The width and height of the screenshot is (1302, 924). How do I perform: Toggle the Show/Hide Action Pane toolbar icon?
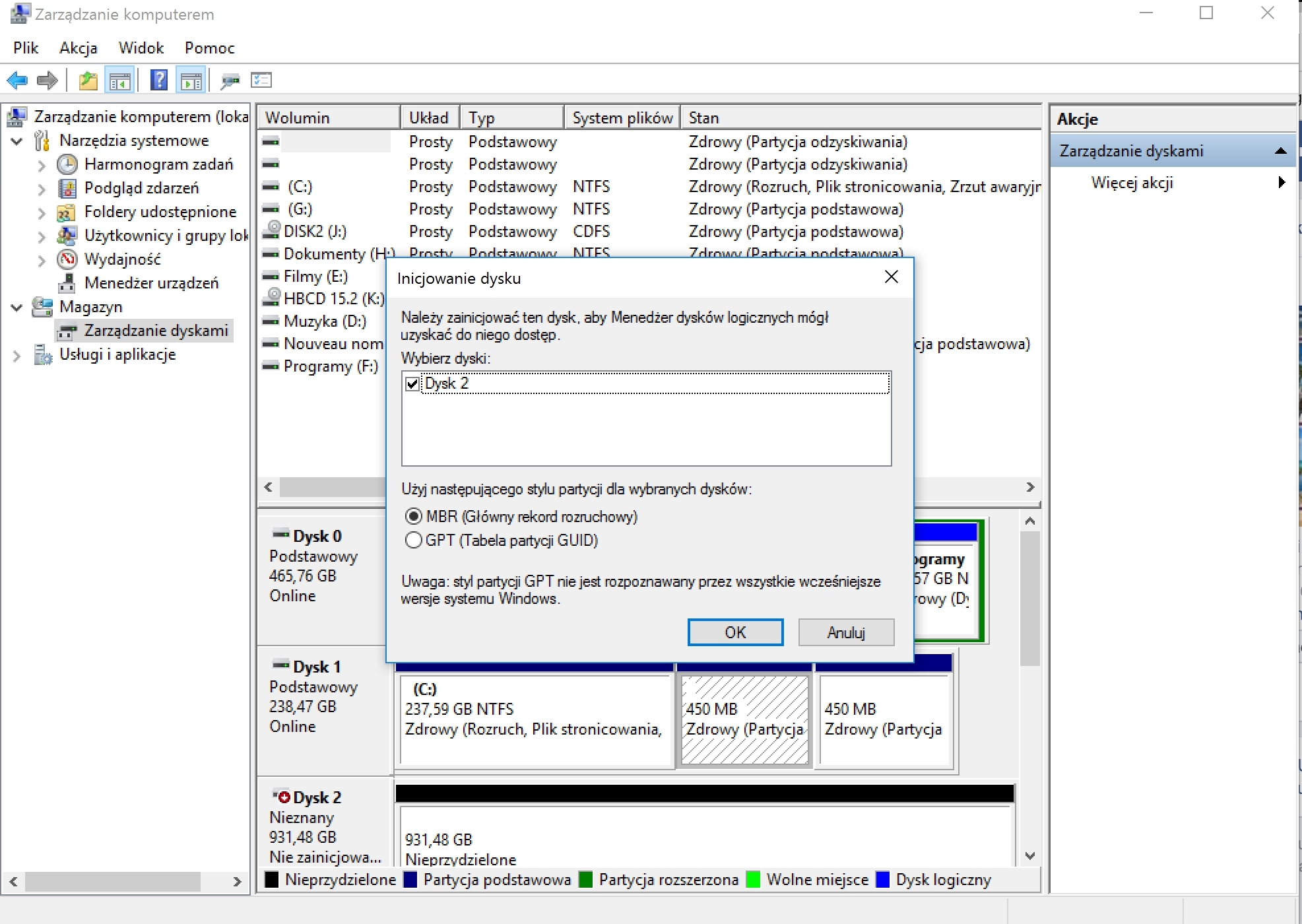[191, 81]
